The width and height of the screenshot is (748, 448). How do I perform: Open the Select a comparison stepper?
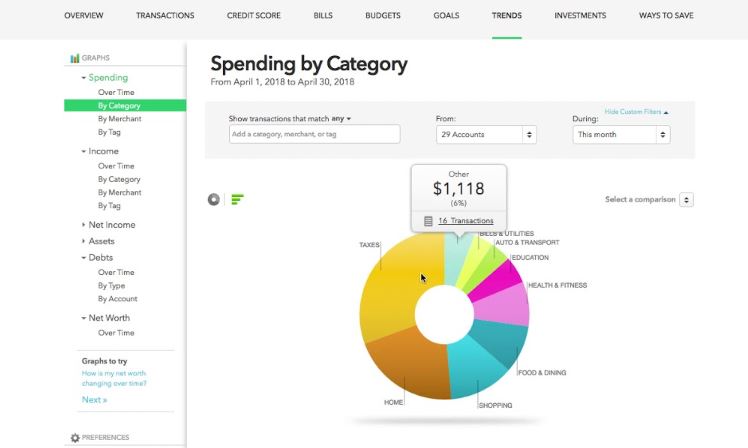point(686,199)
